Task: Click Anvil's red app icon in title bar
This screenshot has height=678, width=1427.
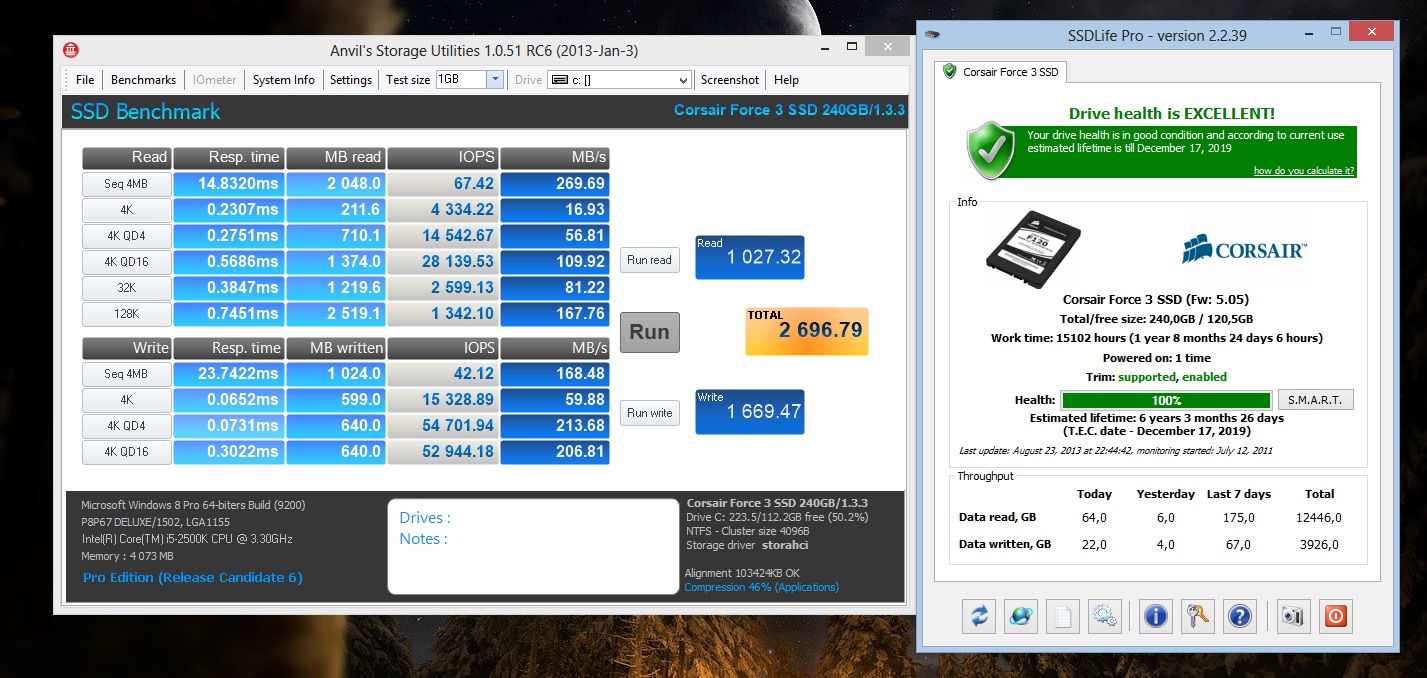Action: tap(71, 50)
